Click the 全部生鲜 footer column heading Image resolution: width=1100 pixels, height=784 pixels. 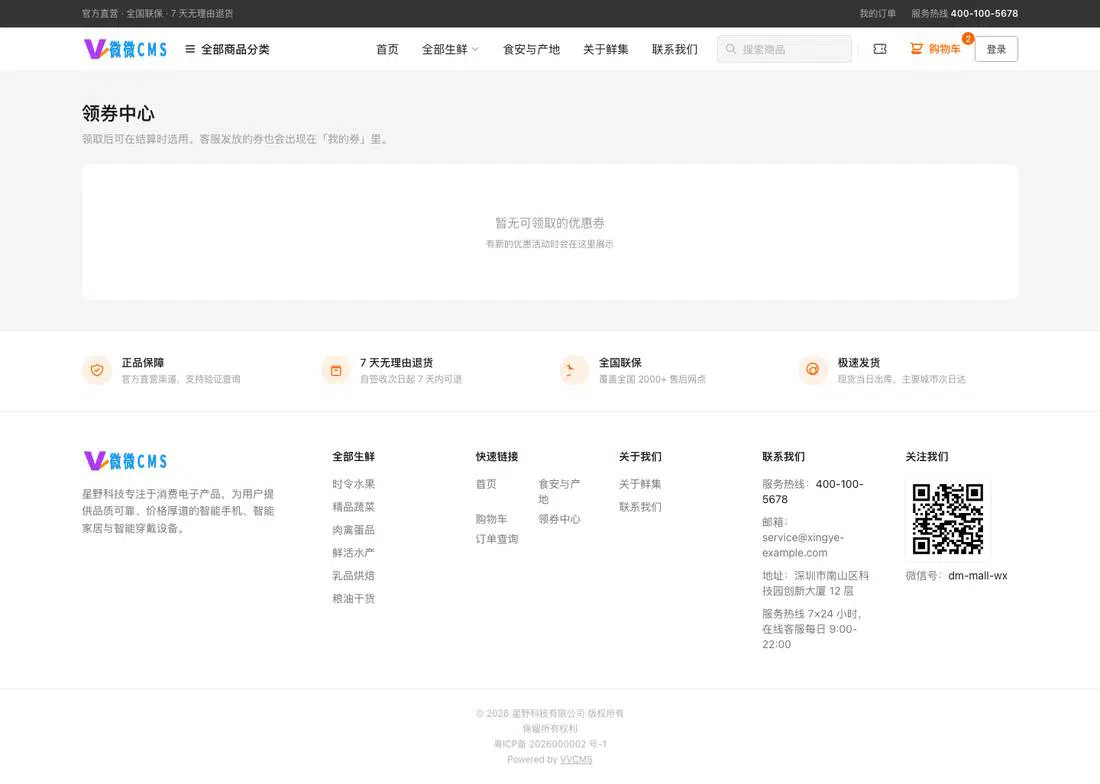(x=354, y=457)
